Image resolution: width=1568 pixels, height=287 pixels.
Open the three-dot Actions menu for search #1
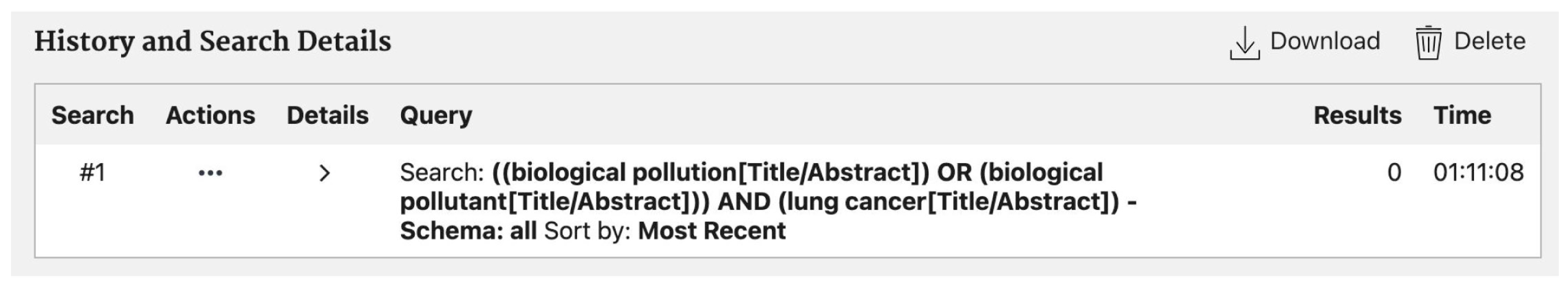(x=210, y=174)
